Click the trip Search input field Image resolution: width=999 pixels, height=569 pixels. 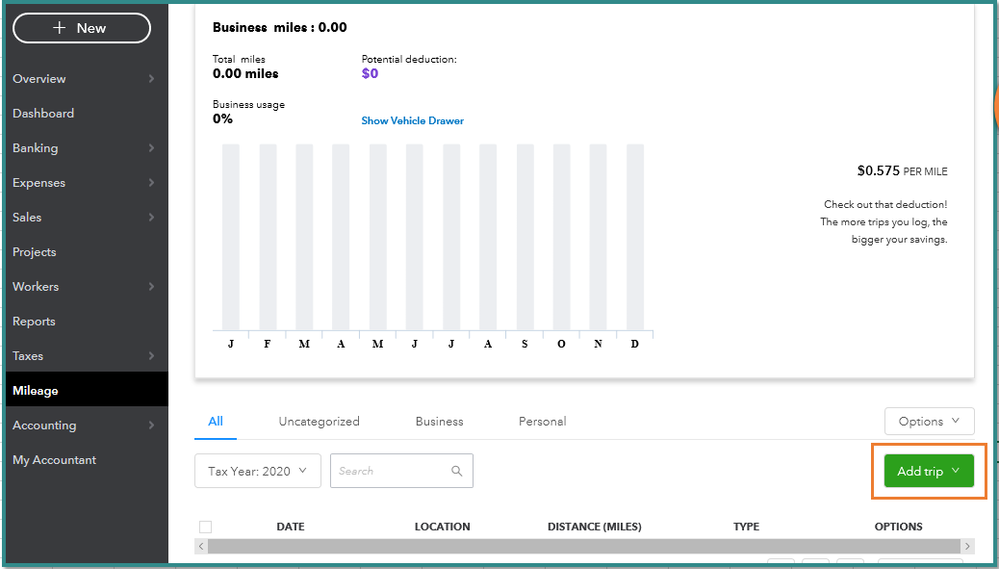(x=401, y=471)
